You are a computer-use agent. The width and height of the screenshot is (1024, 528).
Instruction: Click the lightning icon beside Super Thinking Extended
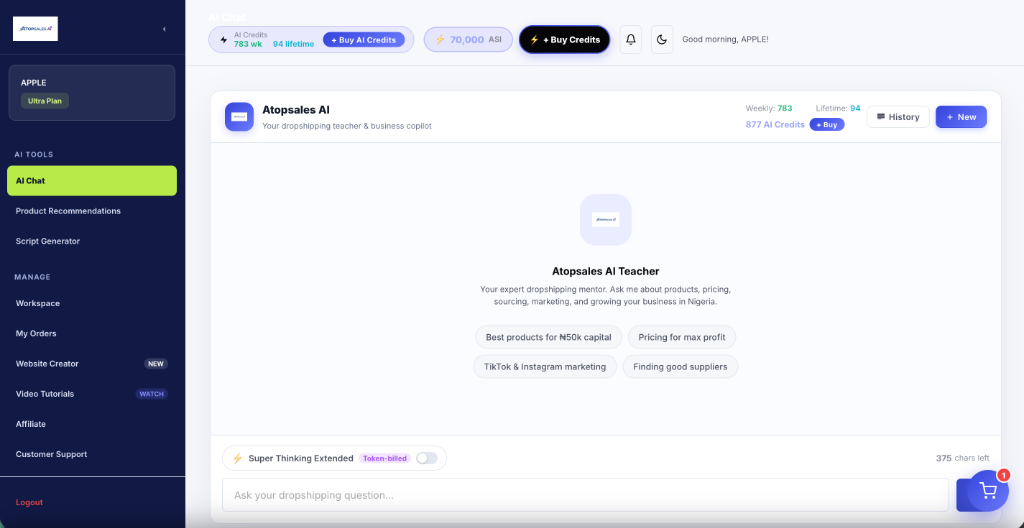238,458
